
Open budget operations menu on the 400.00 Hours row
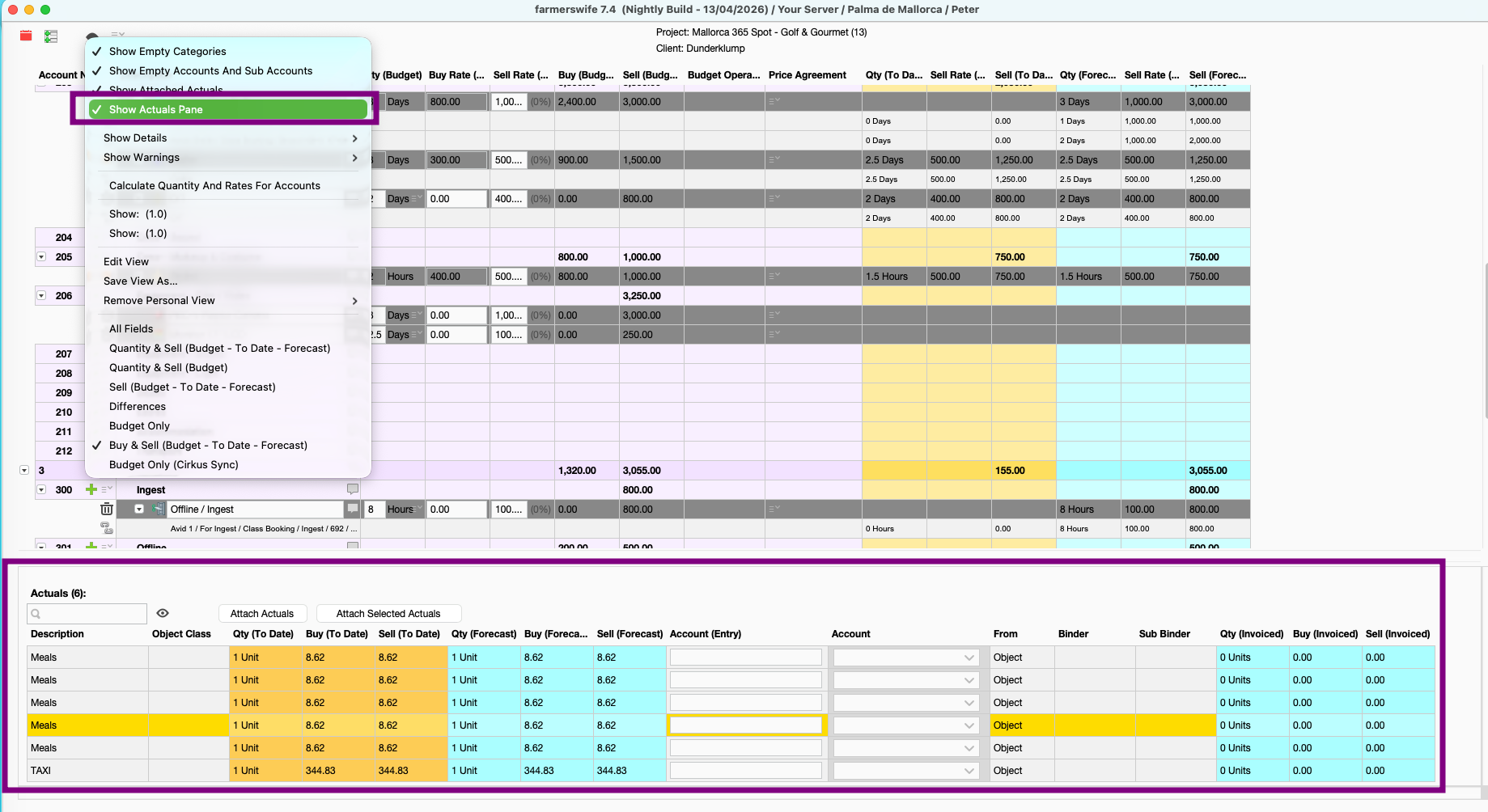click(x=774, y=276)
